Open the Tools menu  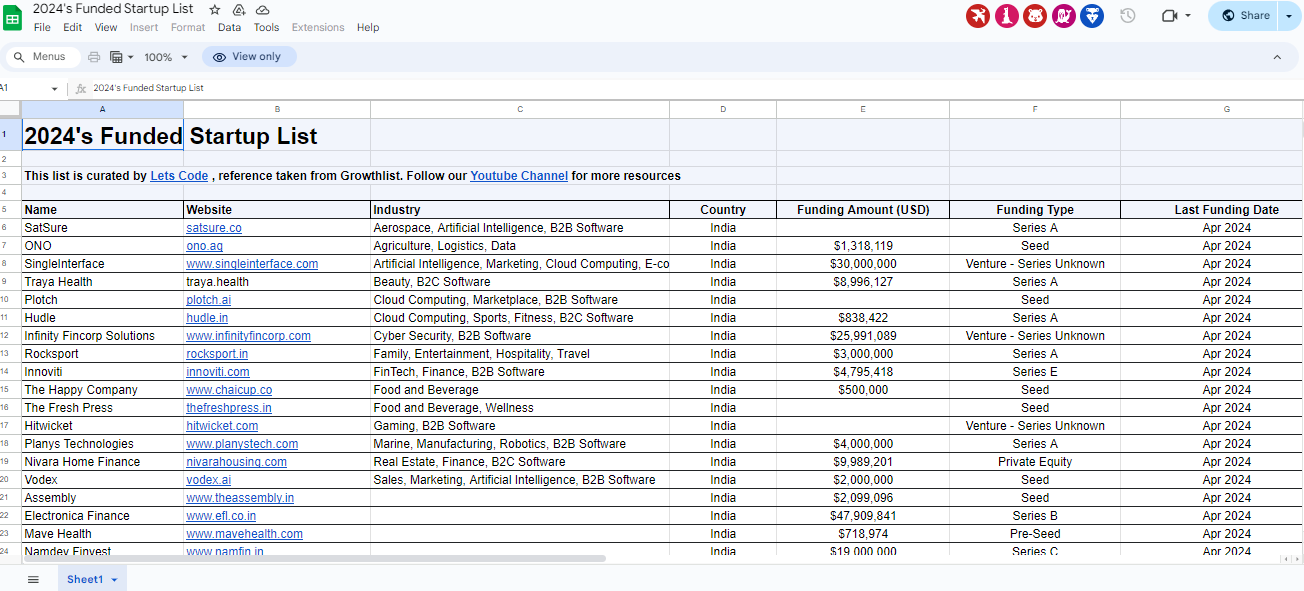pyautogui.click(x=266, y=28)
